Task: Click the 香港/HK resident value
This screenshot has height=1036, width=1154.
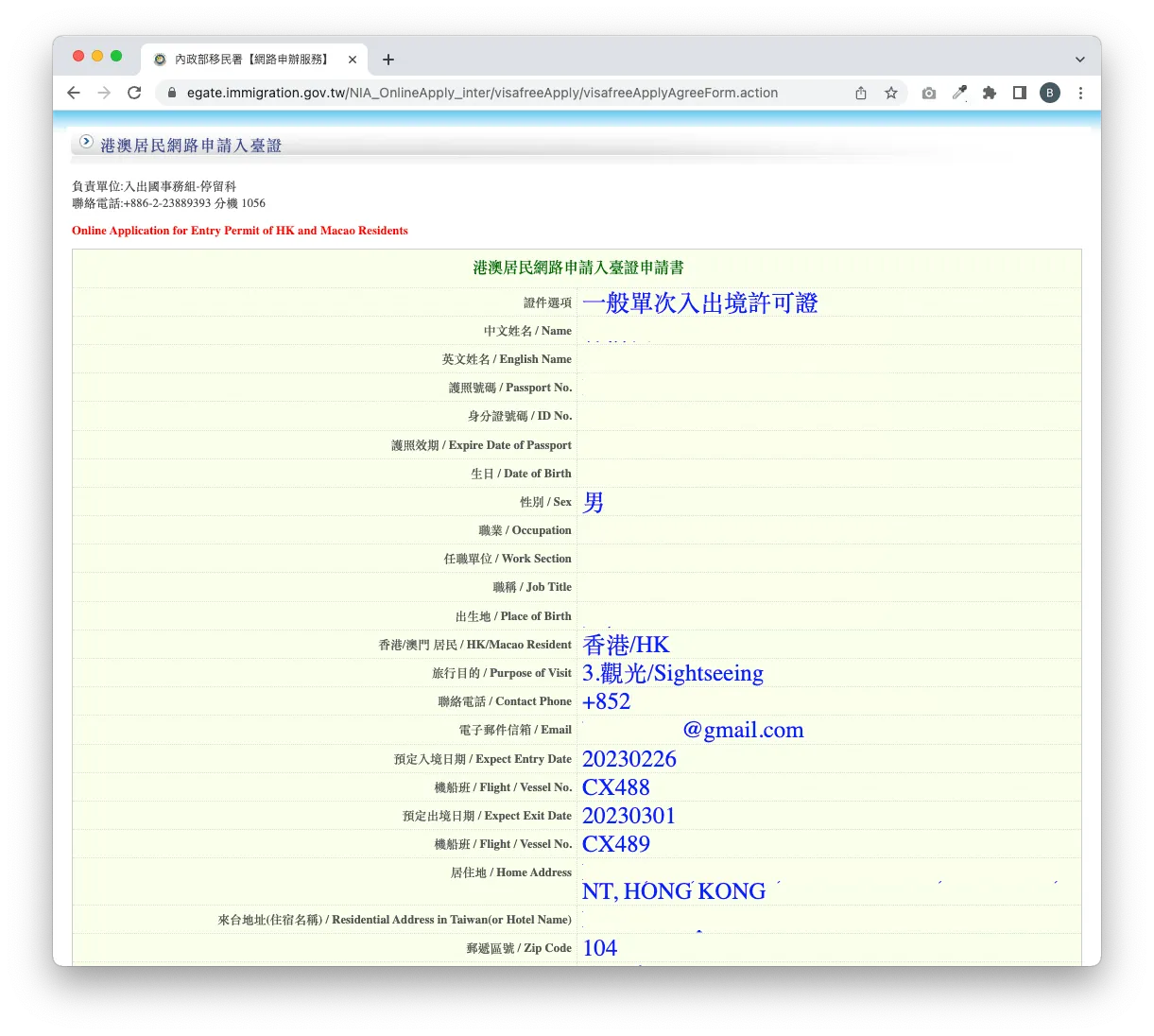Action: click(626, 645)
